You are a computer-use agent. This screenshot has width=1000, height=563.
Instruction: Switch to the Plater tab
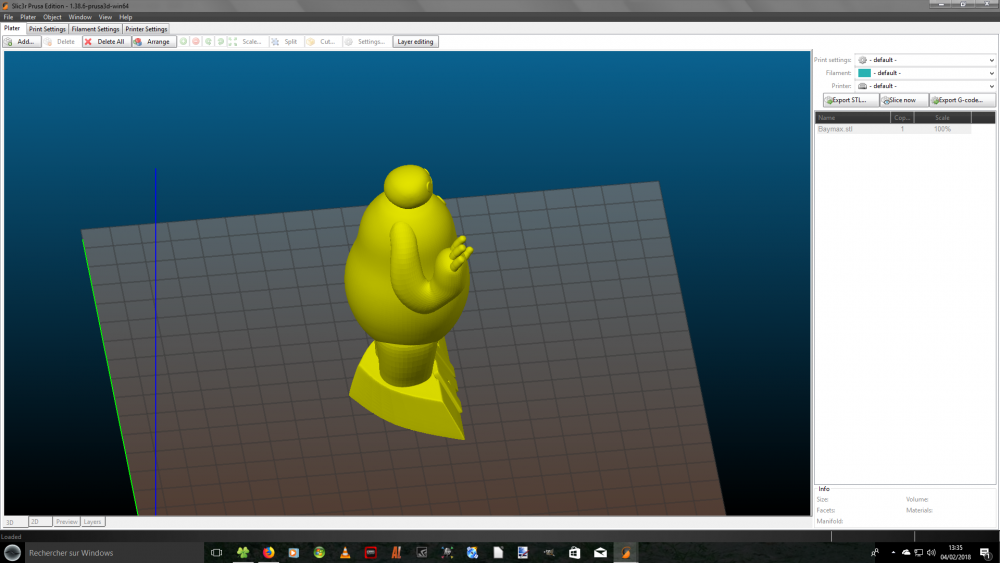coord(12,29)
